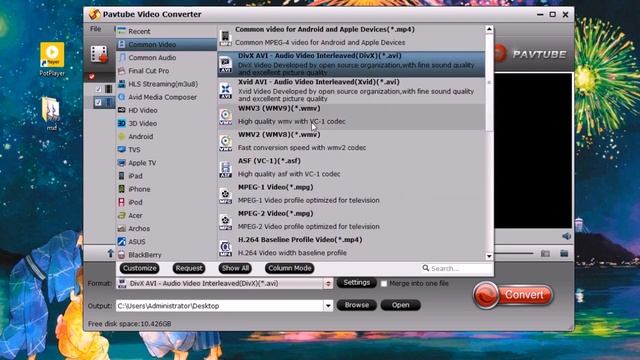This screenshot has width=640, height=360.
Task: Select the Xvid AVI - Audio Video Interleaved(Xvid)(*.avi) format
Action: tap(351, 91)
